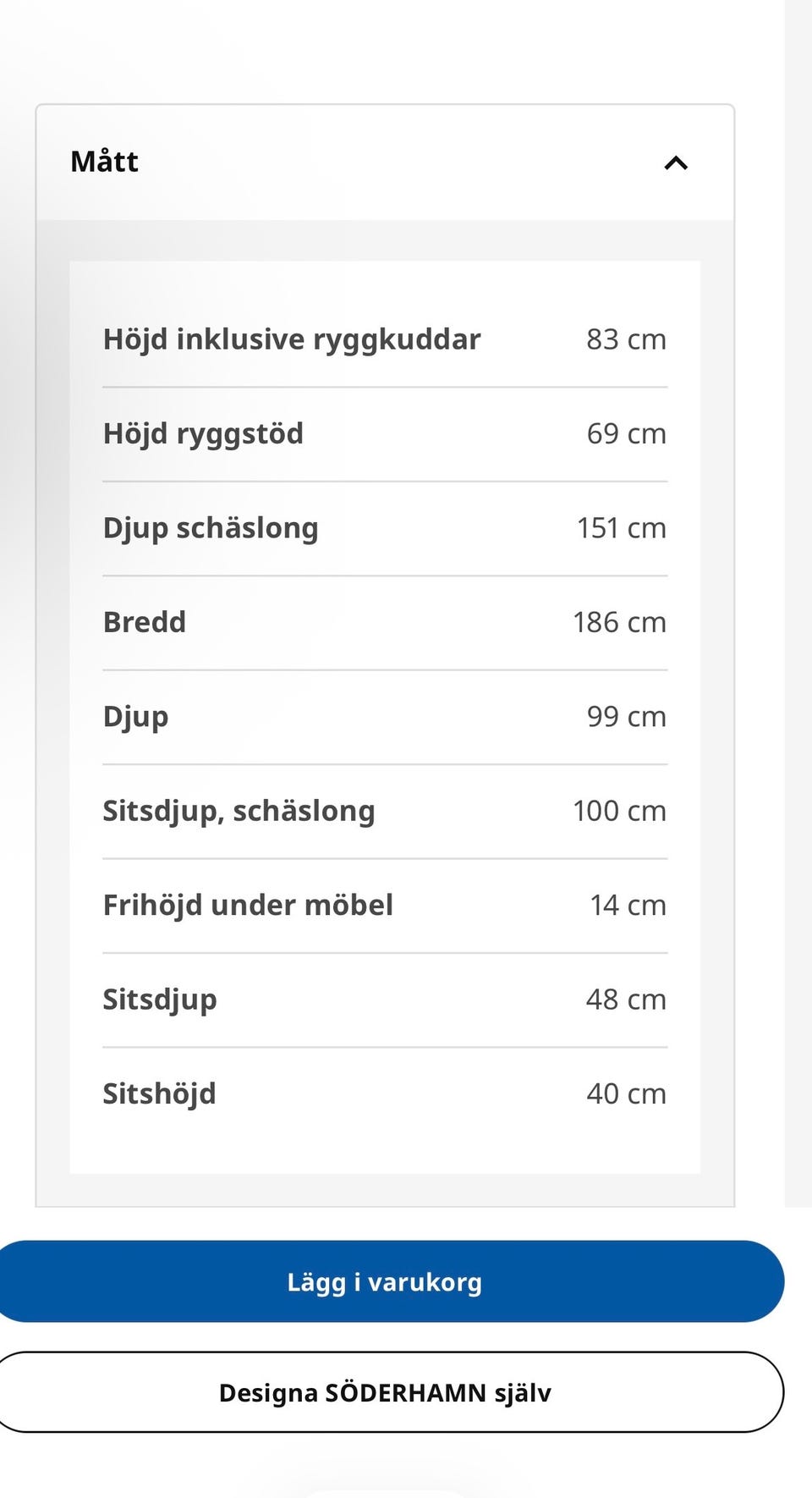
Task: Select the Bredd label
Action: pyautogui.click(x=145, y=622)
